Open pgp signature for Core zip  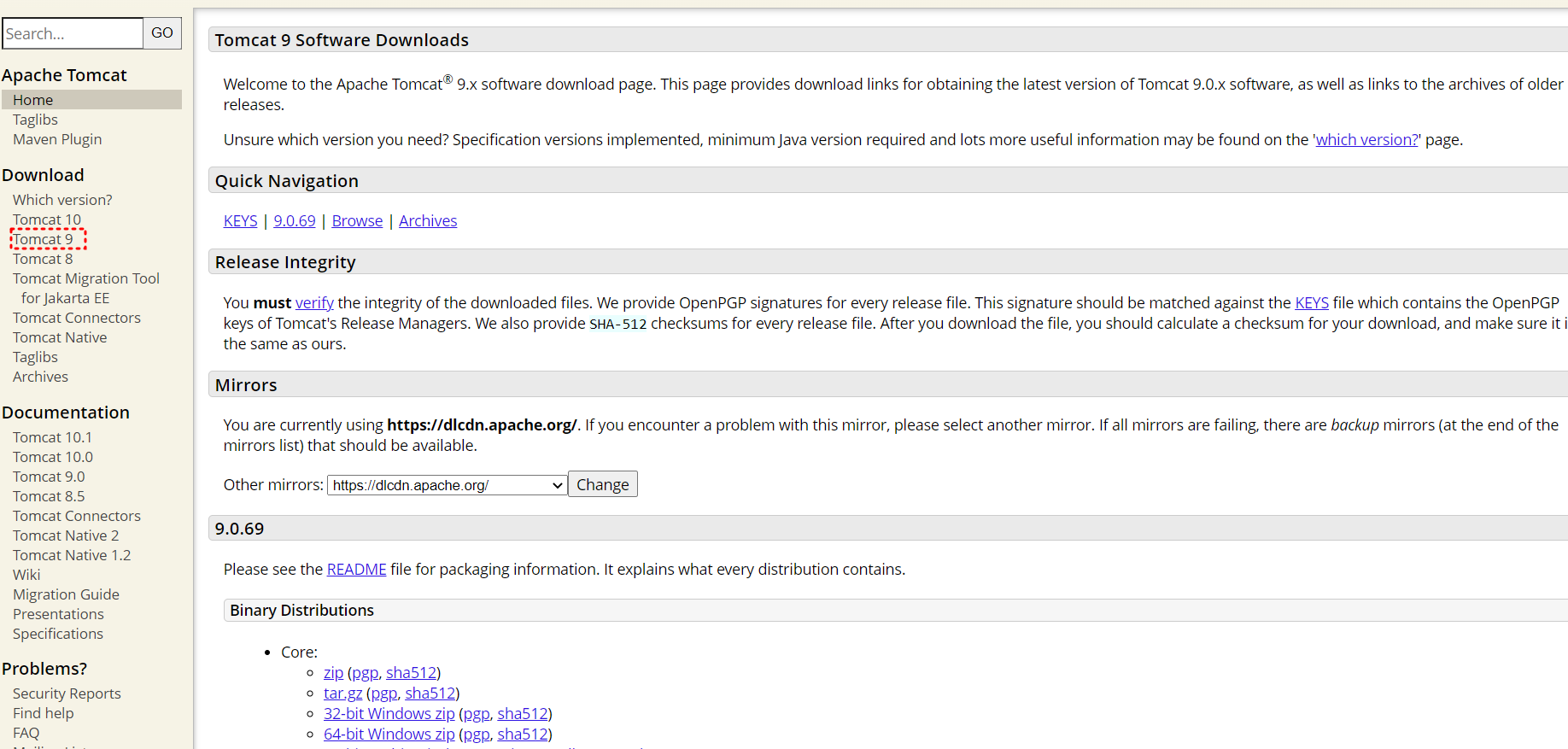pyautogui.click(x=365, y=672)
